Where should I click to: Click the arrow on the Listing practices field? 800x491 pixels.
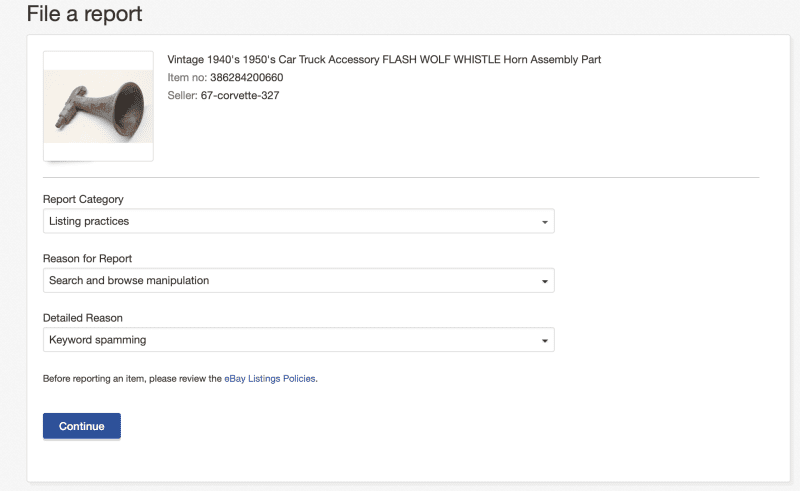(544, 222)
